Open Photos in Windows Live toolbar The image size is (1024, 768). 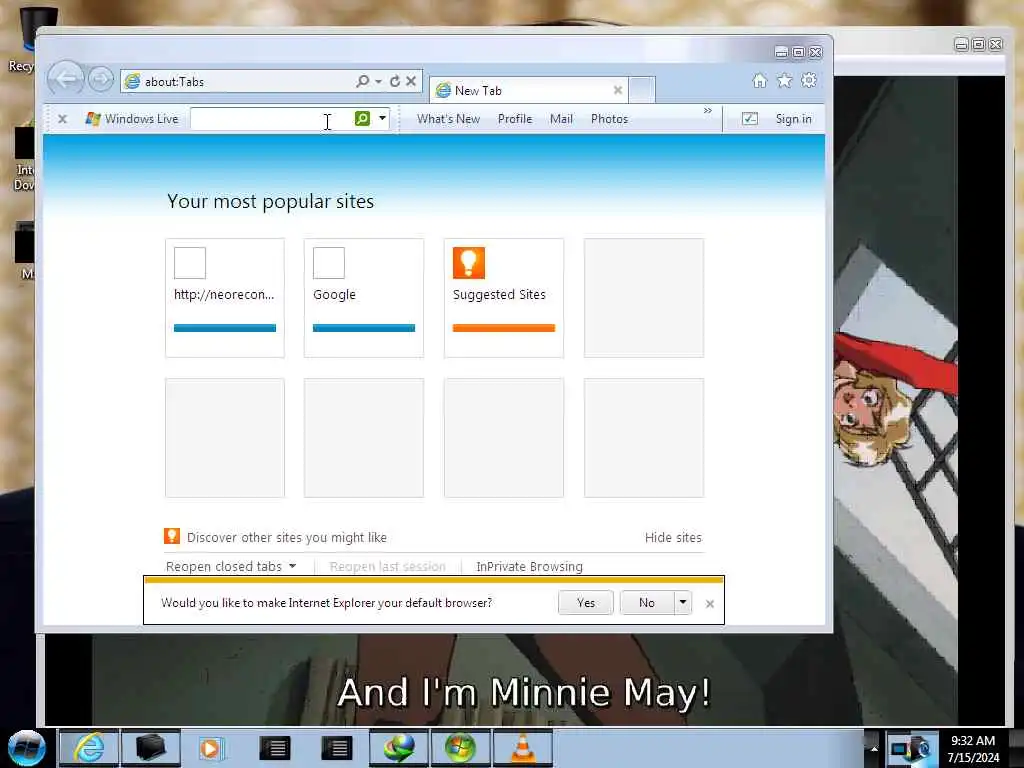click(x=609, y=119)
